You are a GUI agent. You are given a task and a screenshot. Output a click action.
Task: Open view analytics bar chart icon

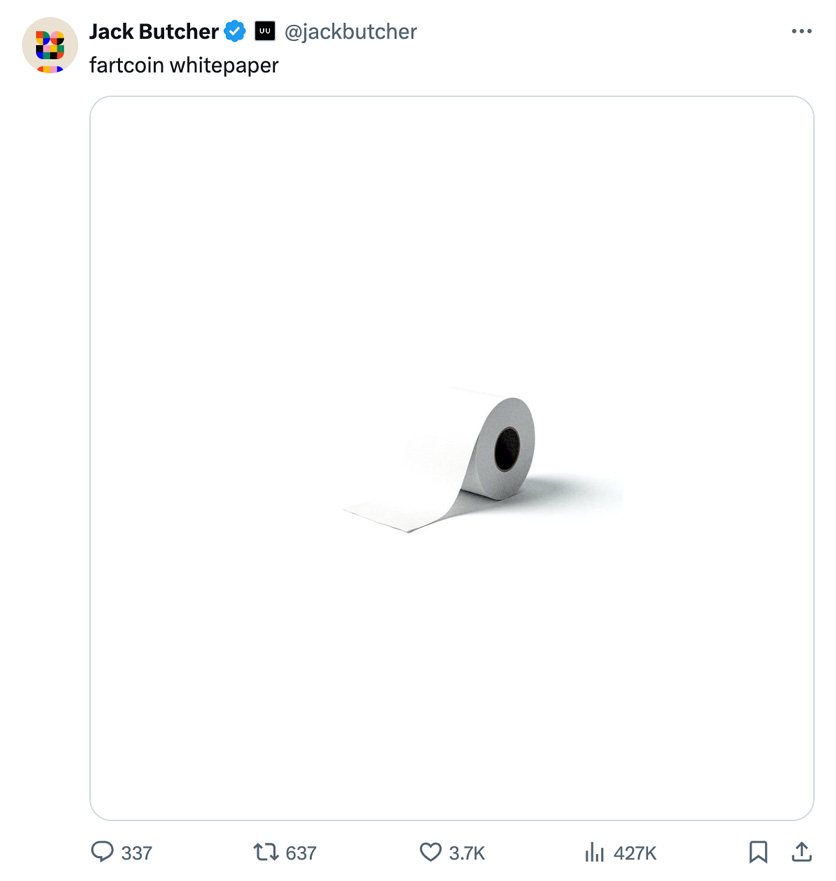pyautogui.click(x=595, y=852)
